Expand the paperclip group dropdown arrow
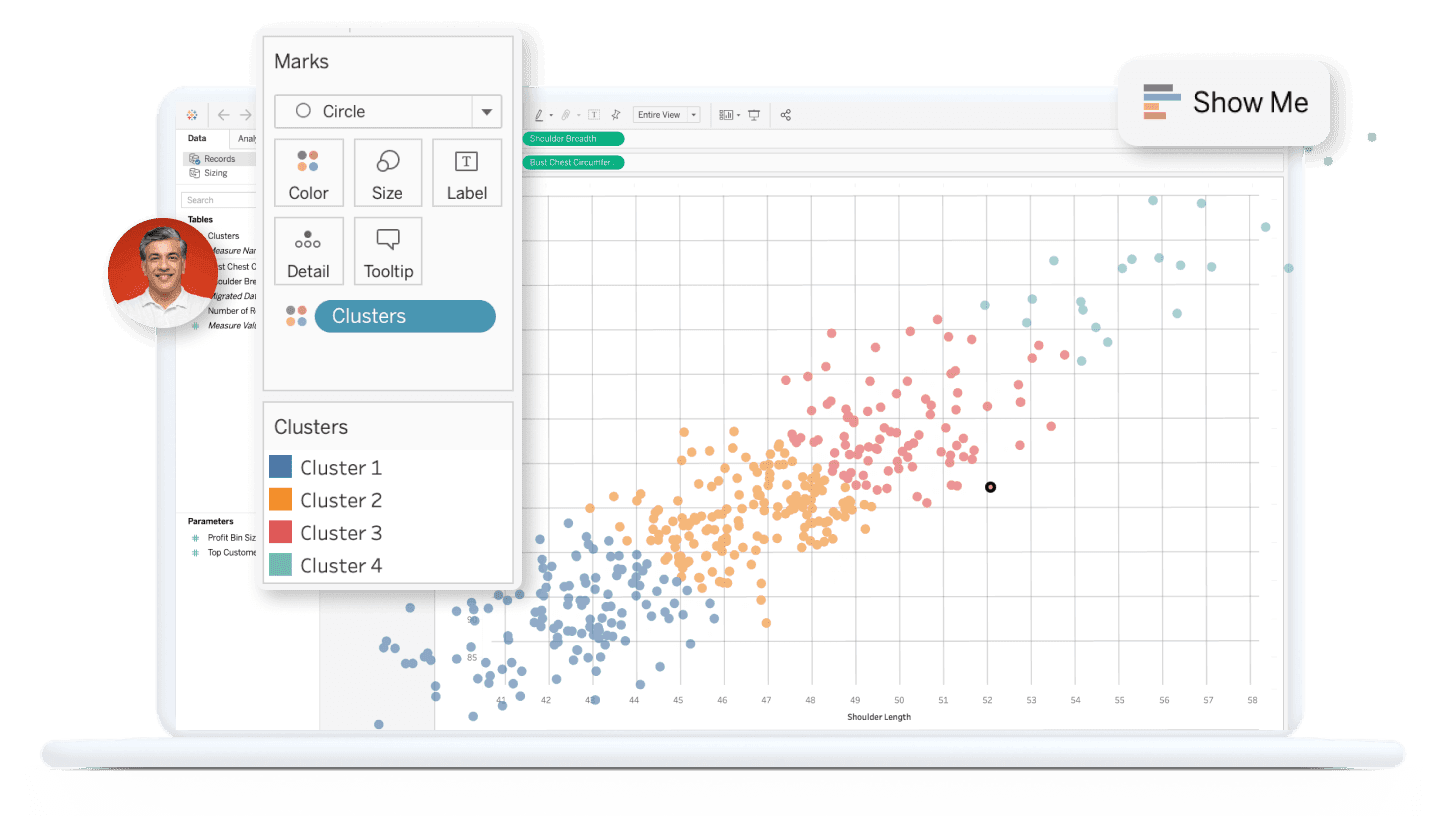This screenshot has height=816, width=1446. tap(578, 115)
